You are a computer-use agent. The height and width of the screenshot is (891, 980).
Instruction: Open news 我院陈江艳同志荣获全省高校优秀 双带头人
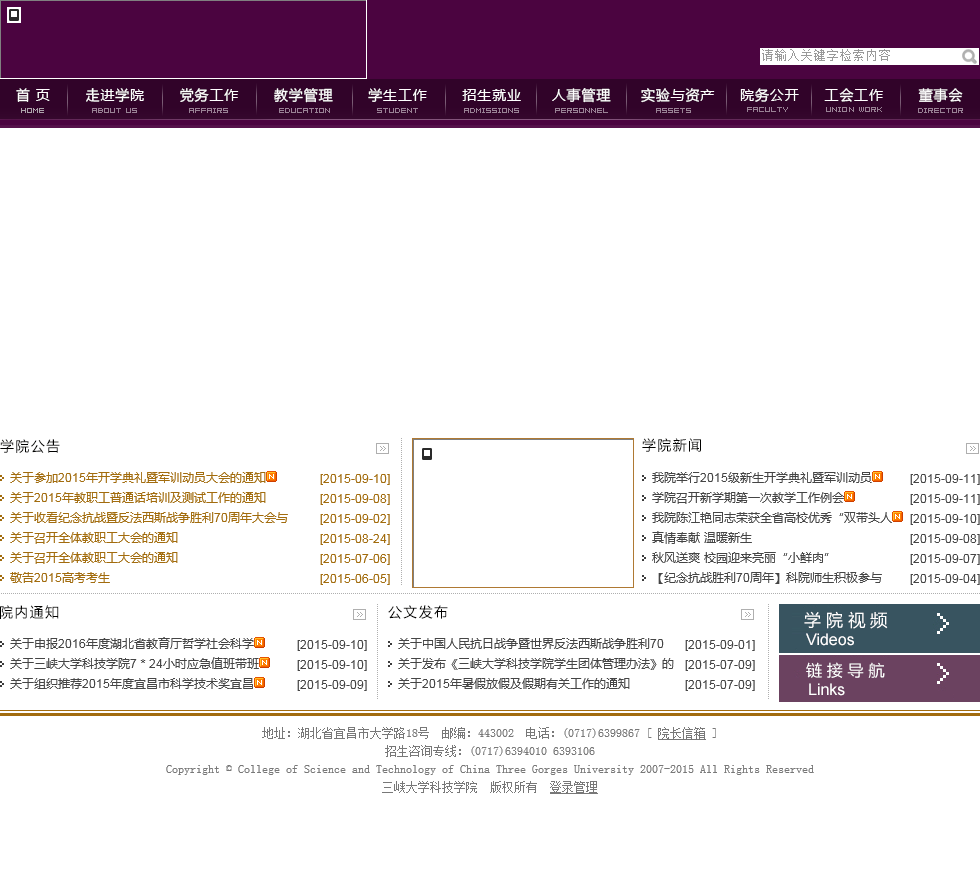771,518
